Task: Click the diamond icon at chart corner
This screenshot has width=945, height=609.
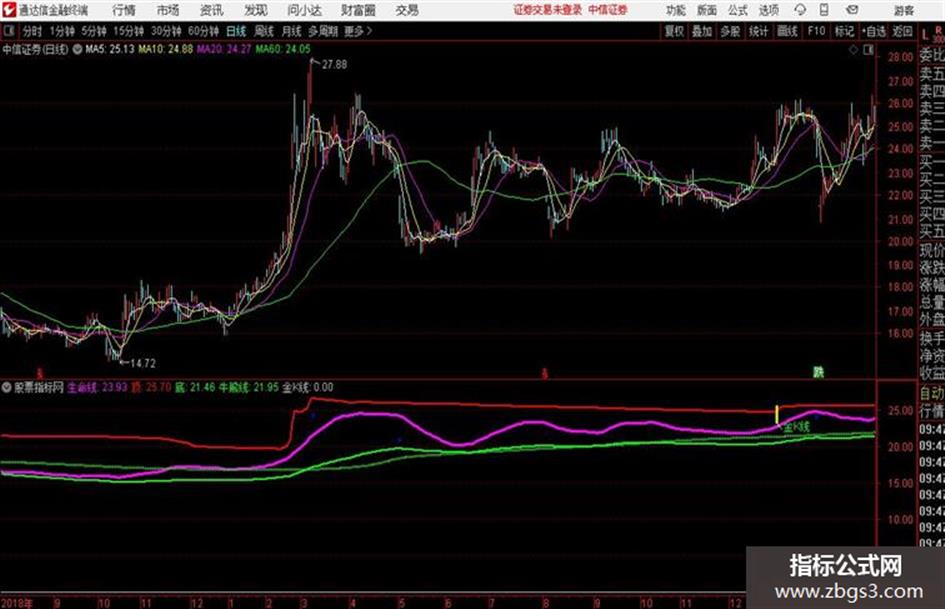Action: (x=853, y=50)
